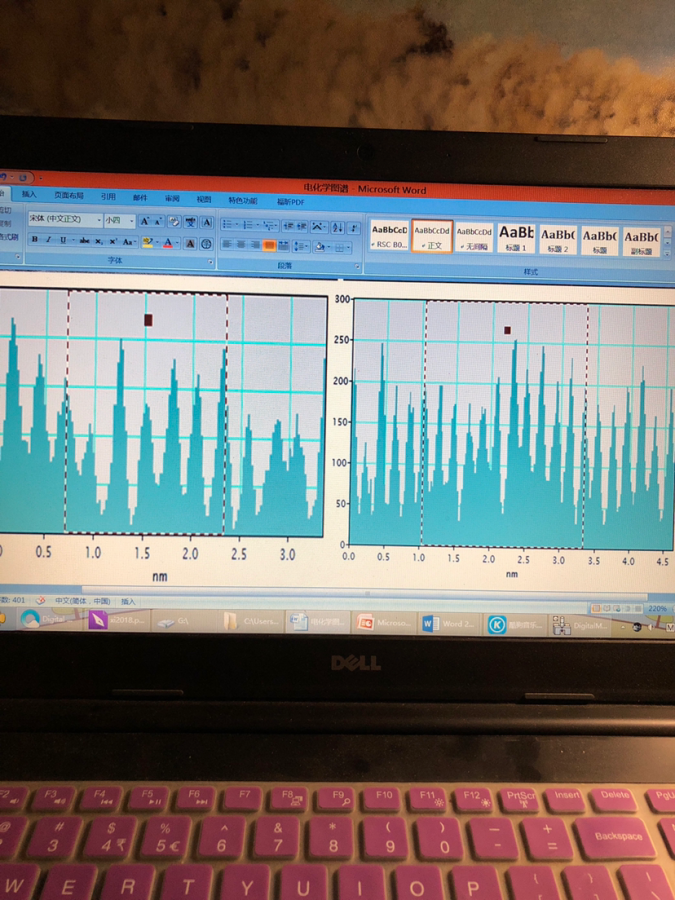Viewport: 675px width, 900px height.
Task: Apply subscript formatting
Action: point(99,241)
